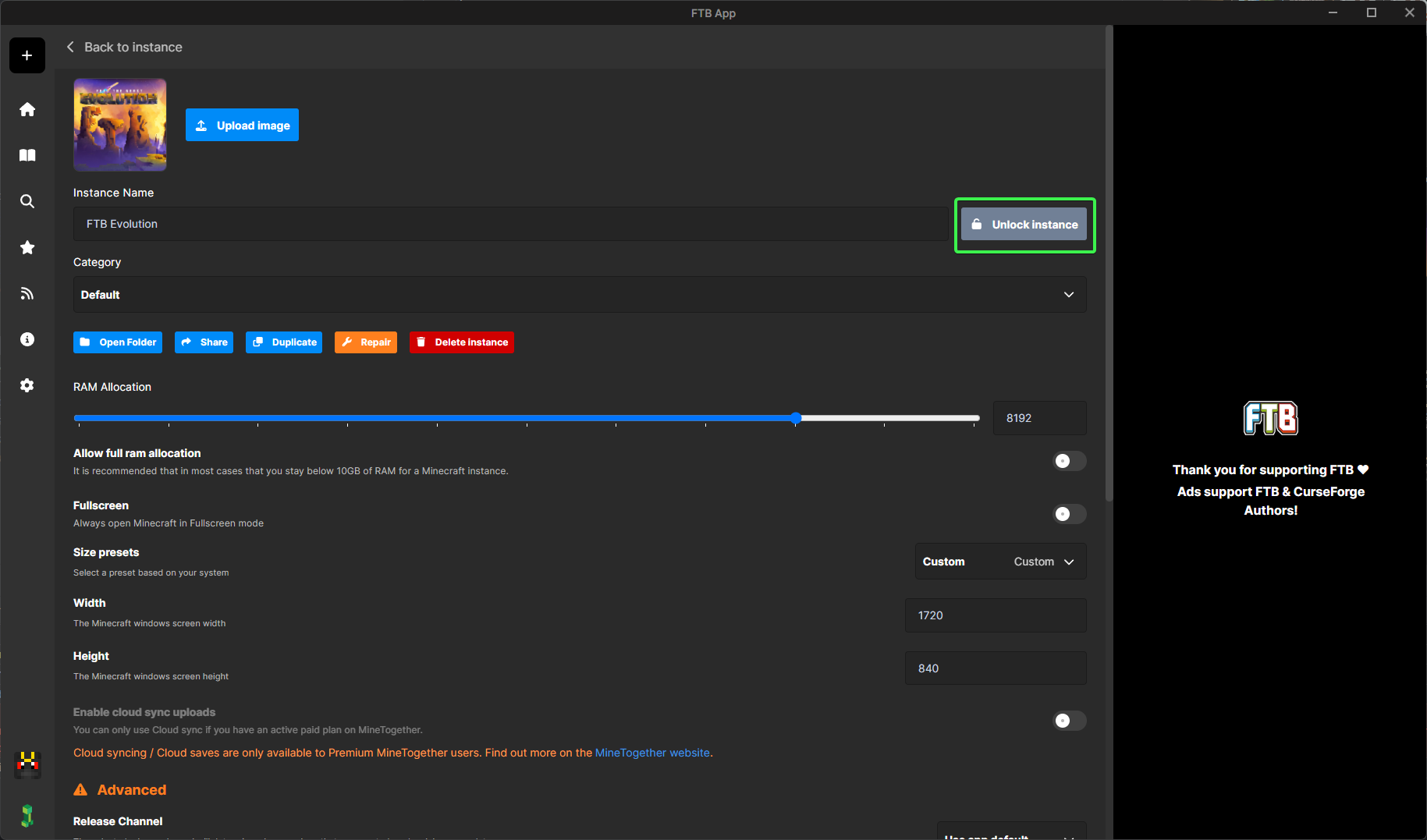
Task: Click the Share button
Action: tap(204, 342)
